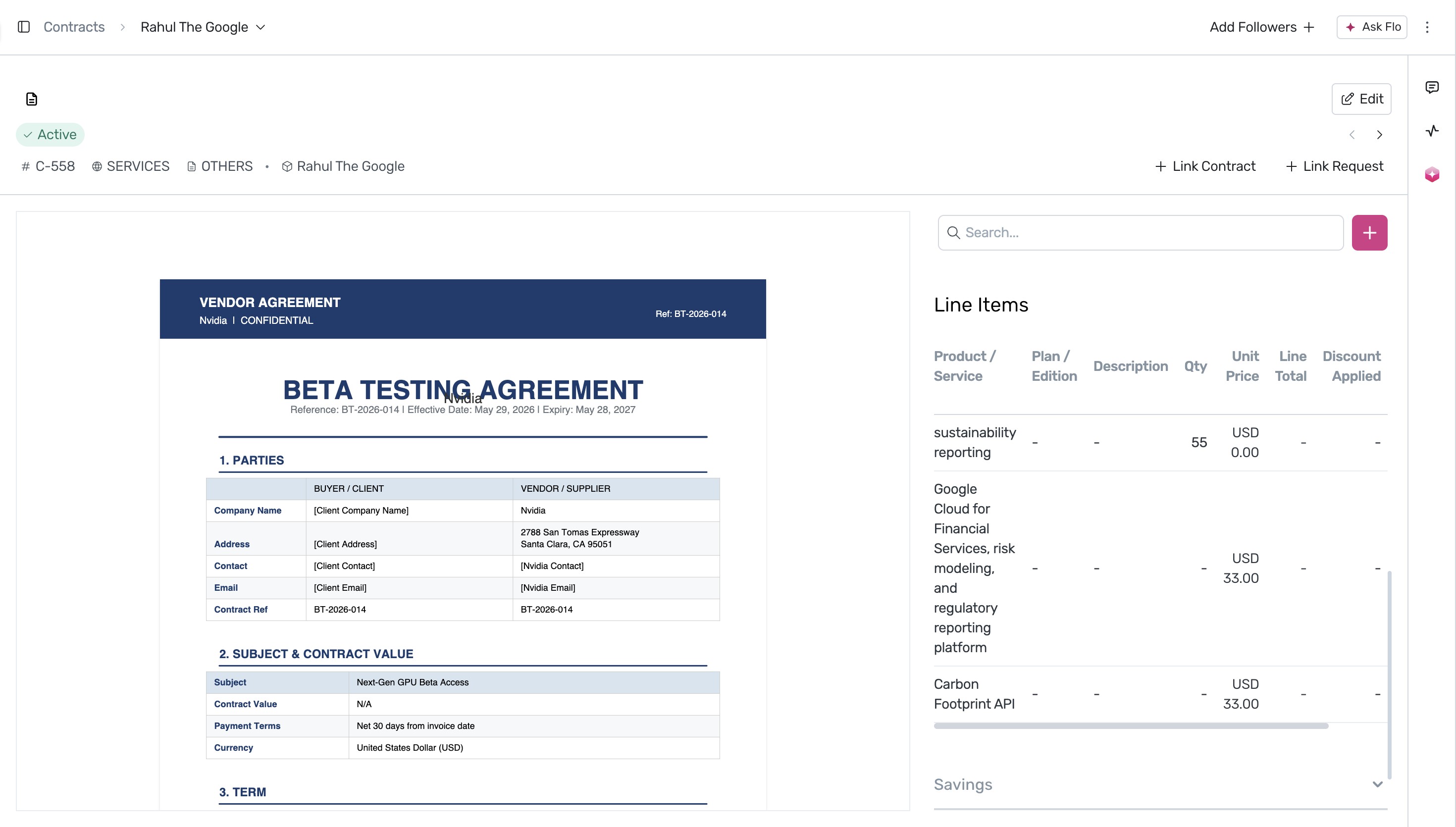Go to next contract arrow
Image resolution: width=1456 pixels, height=827 pixels.
click(1379, 135)
